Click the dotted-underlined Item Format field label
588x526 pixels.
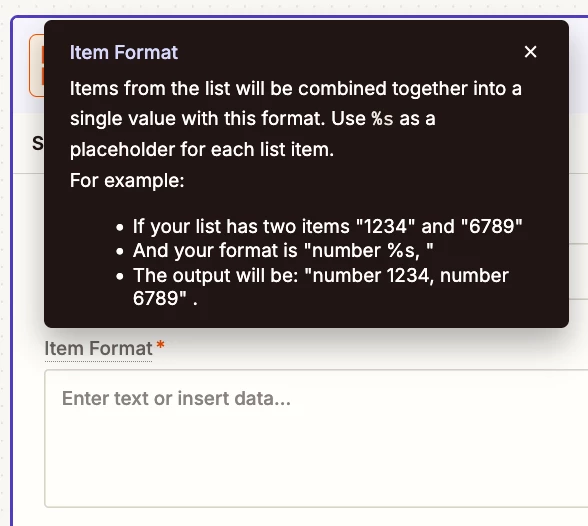(98, 348)
